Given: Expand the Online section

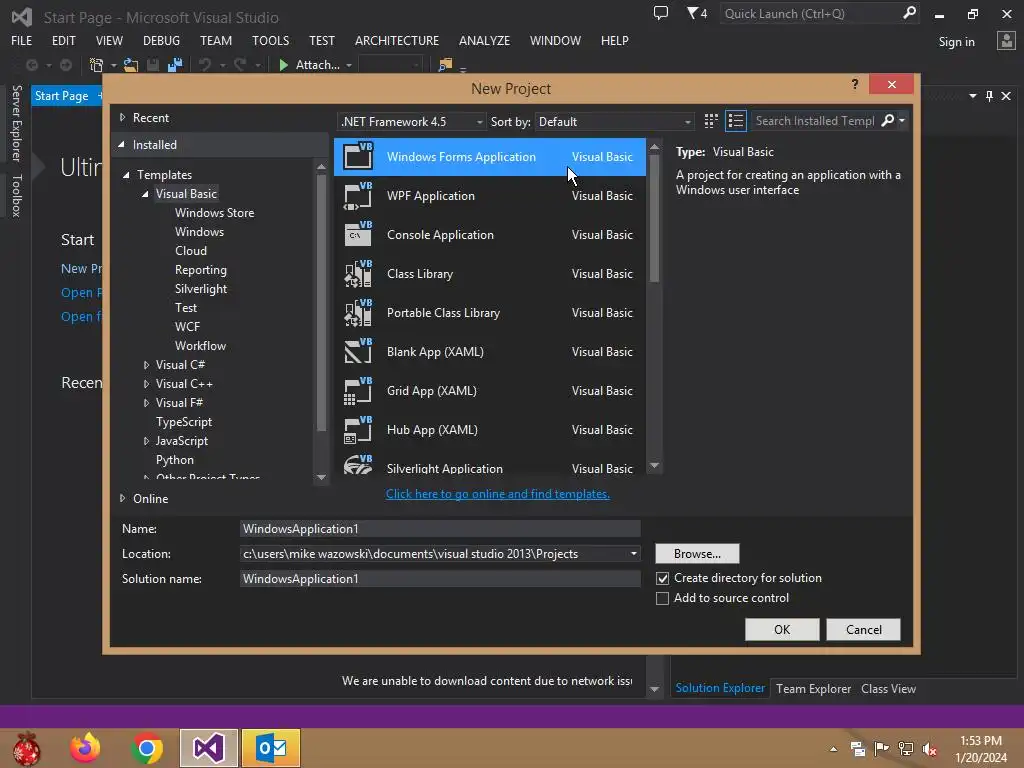Looking at the screenshot, I should point(122,498).
